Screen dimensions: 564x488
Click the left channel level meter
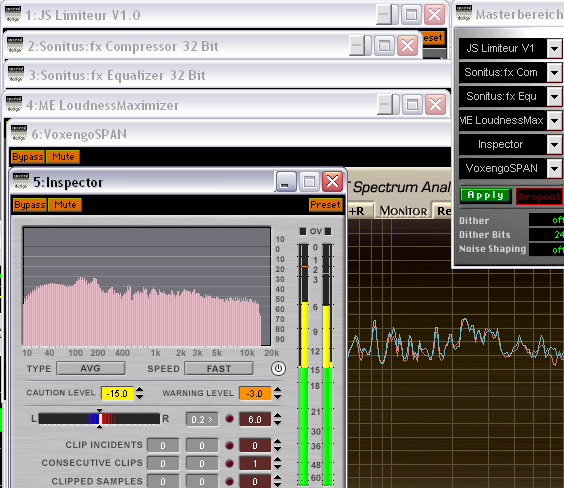coord(304,364)
